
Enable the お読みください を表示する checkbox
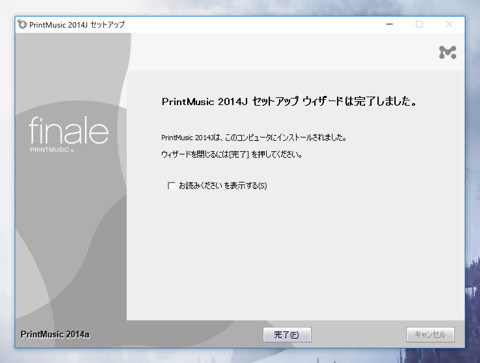pos(171,186)
